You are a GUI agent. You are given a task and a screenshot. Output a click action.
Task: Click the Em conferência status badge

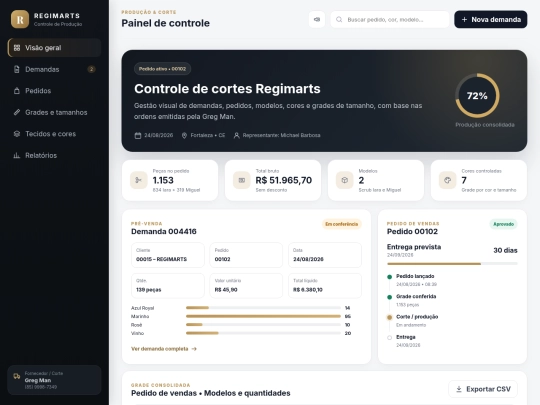tap(342, 224)
